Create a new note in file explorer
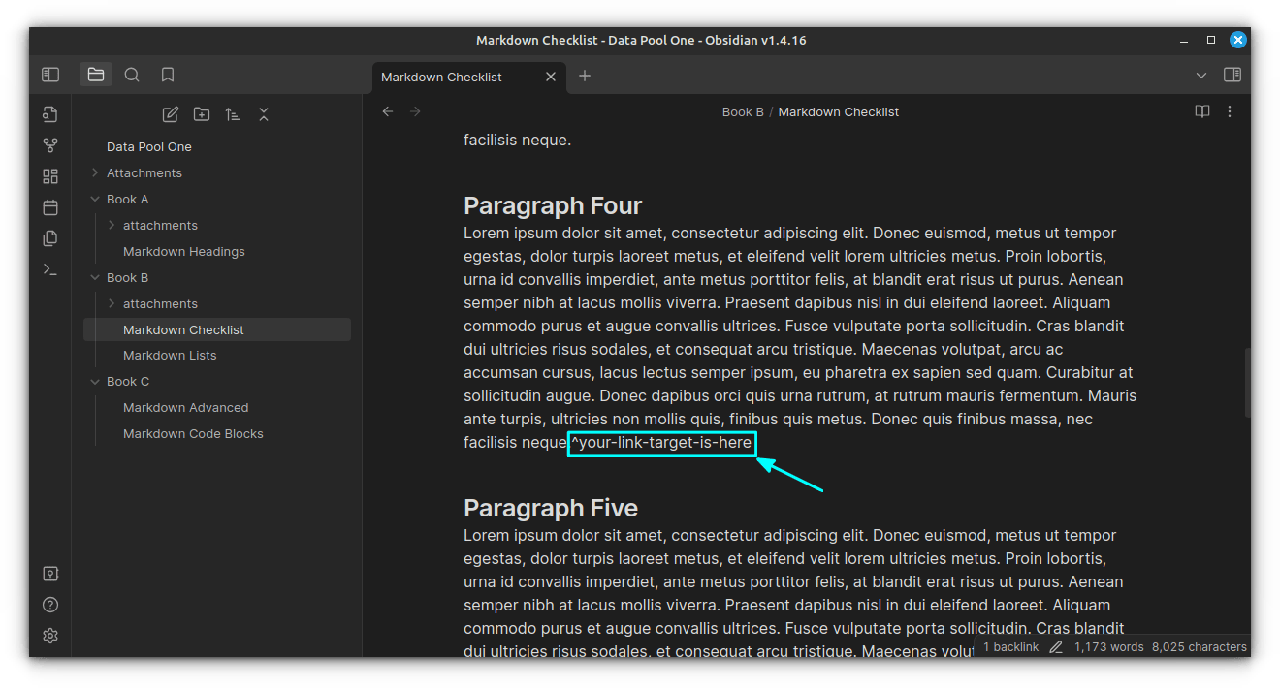The width and height of the screenshot is (1280, 688). 170,114
